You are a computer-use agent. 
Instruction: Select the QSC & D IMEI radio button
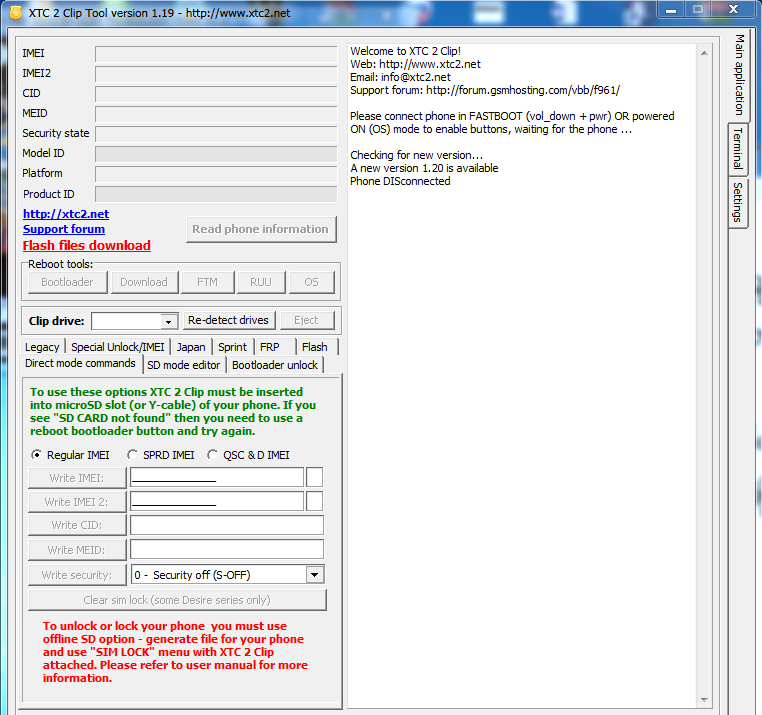pyautogui.click(x=212, y=455)
